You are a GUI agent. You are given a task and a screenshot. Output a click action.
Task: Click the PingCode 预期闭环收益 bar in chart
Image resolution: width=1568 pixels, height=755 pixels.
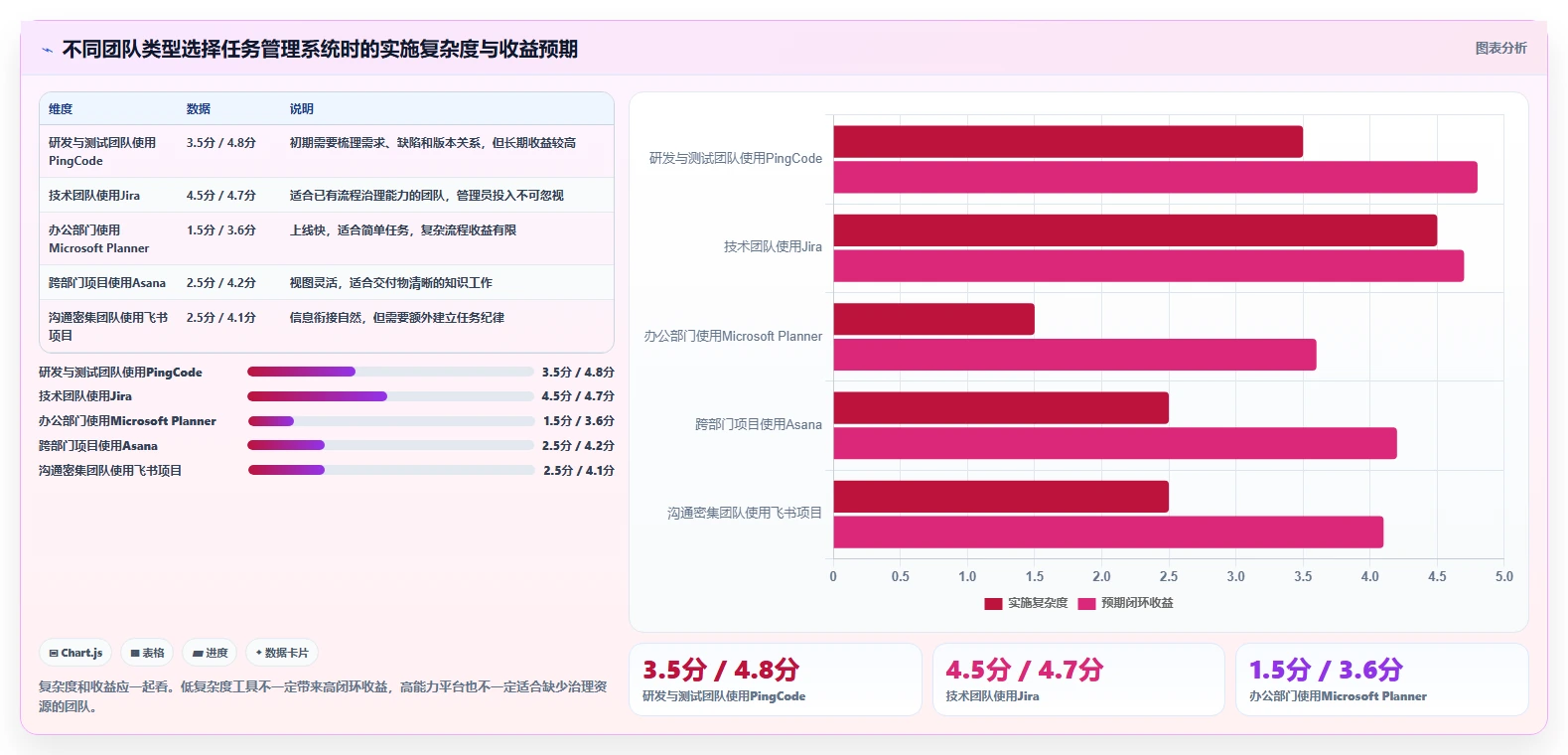click(1155, 177)
